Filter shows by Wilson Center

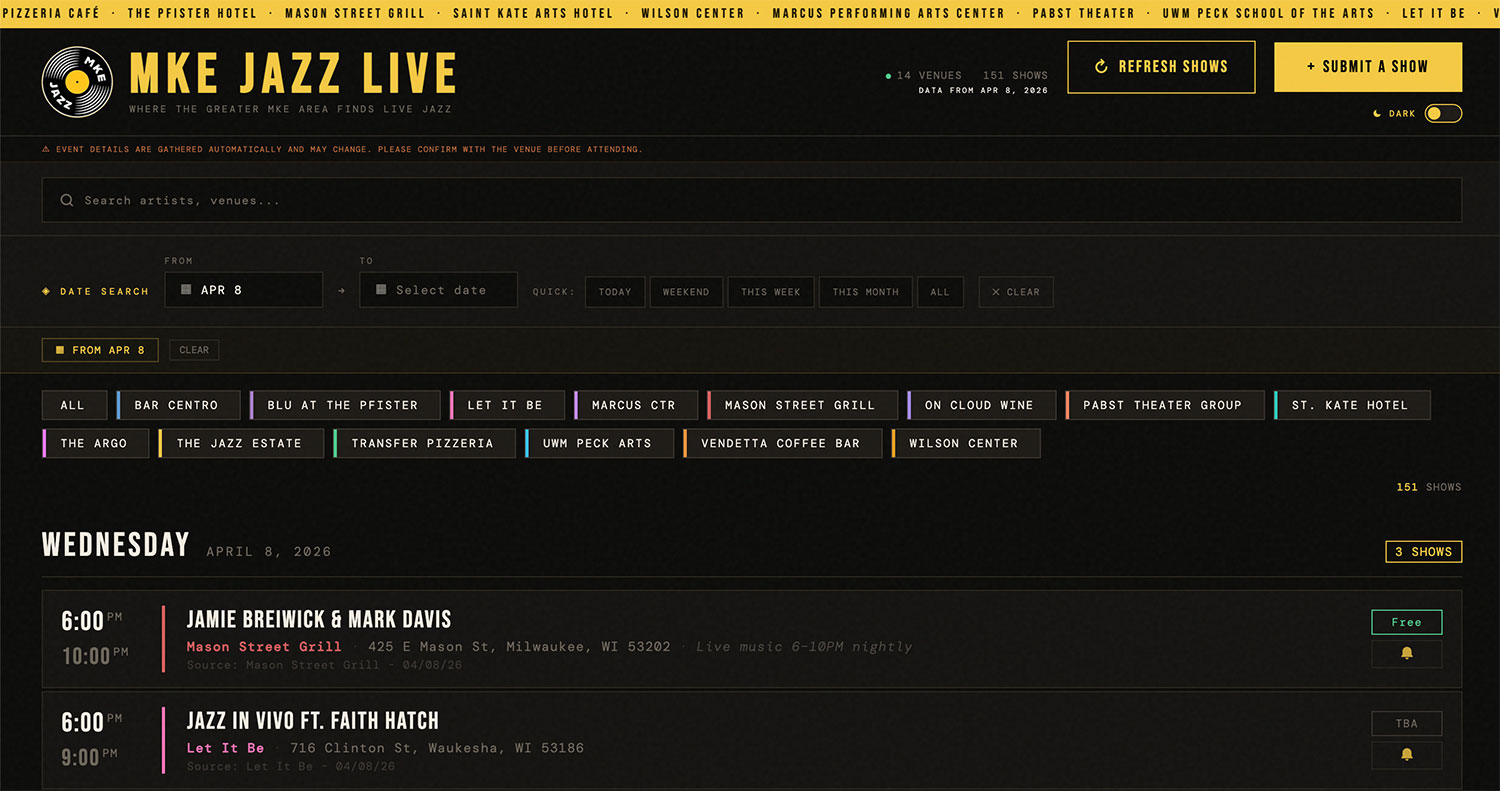[x=966, y=443]
